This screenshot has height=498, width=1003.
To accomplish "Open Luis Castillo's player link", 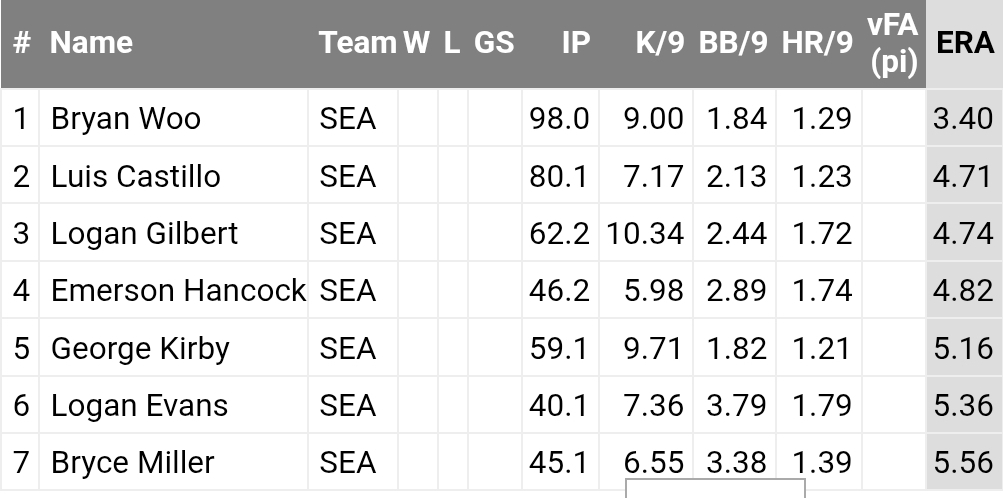I will tap(136, 177).
